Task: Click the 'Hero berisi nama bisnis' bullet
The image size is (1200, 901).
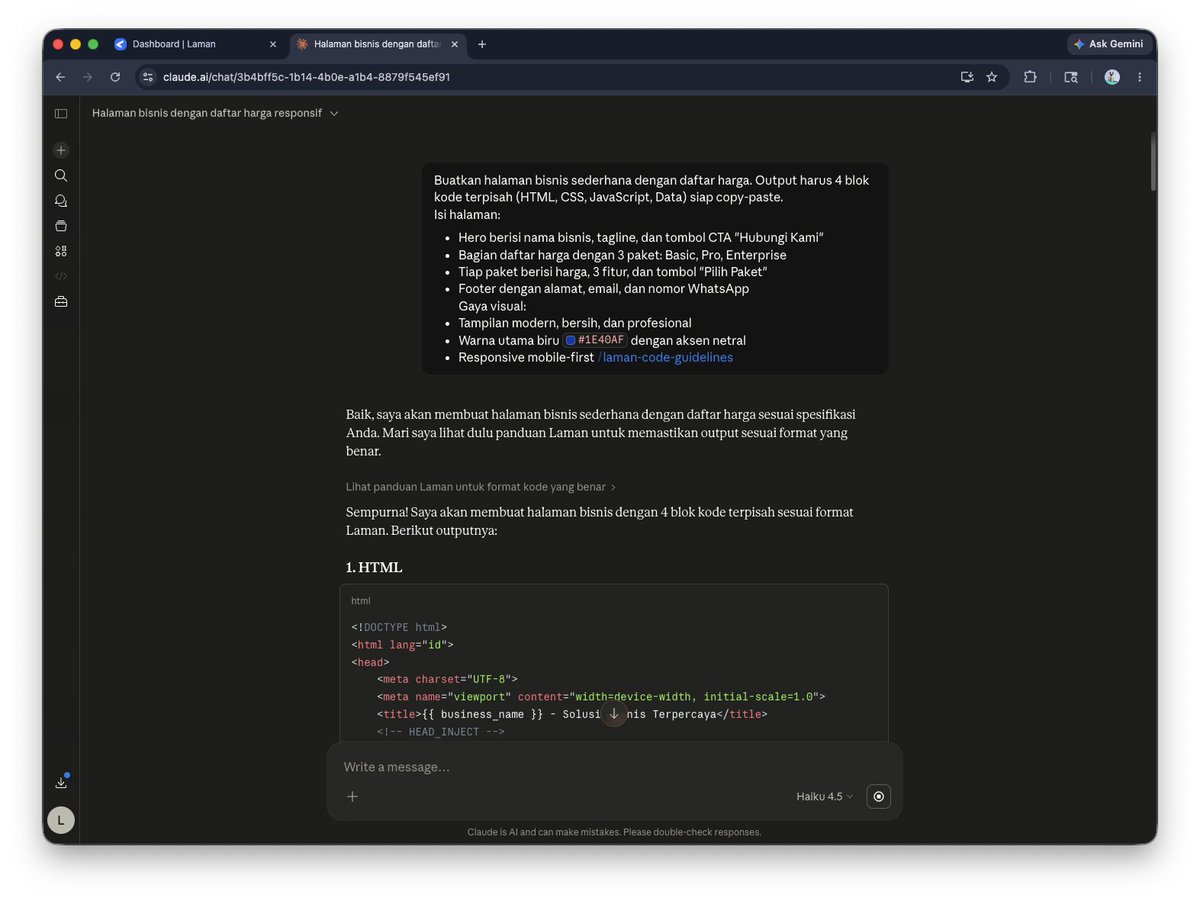Action: [640, 238]
